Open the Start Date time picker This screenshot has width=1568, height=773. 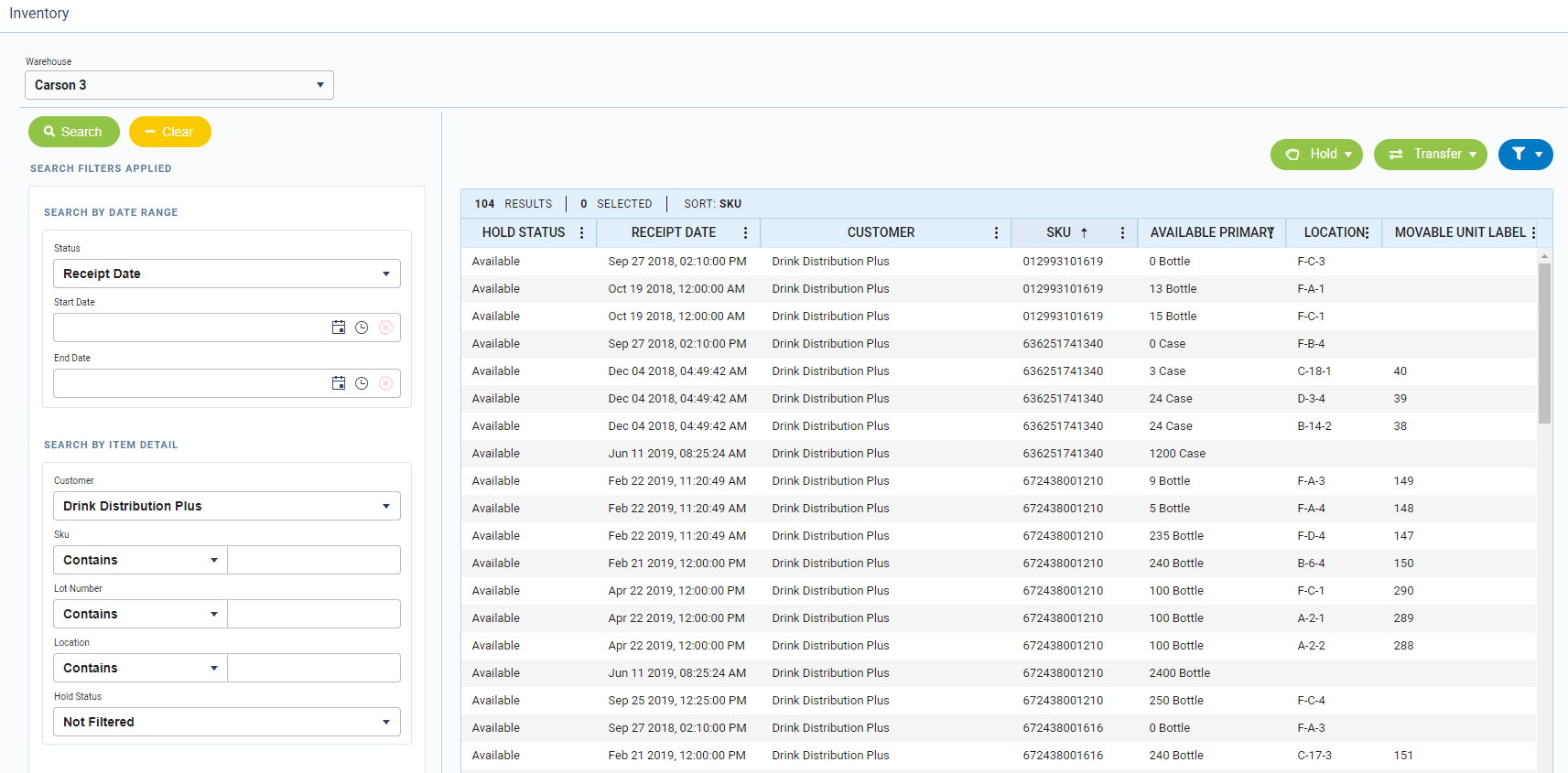[362, 327]
